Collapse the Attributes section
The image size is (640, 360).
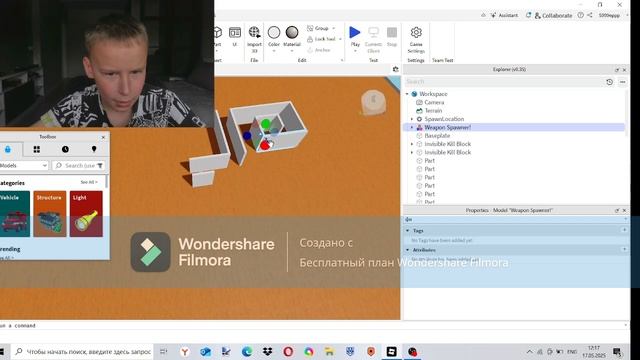coord(407,250)
